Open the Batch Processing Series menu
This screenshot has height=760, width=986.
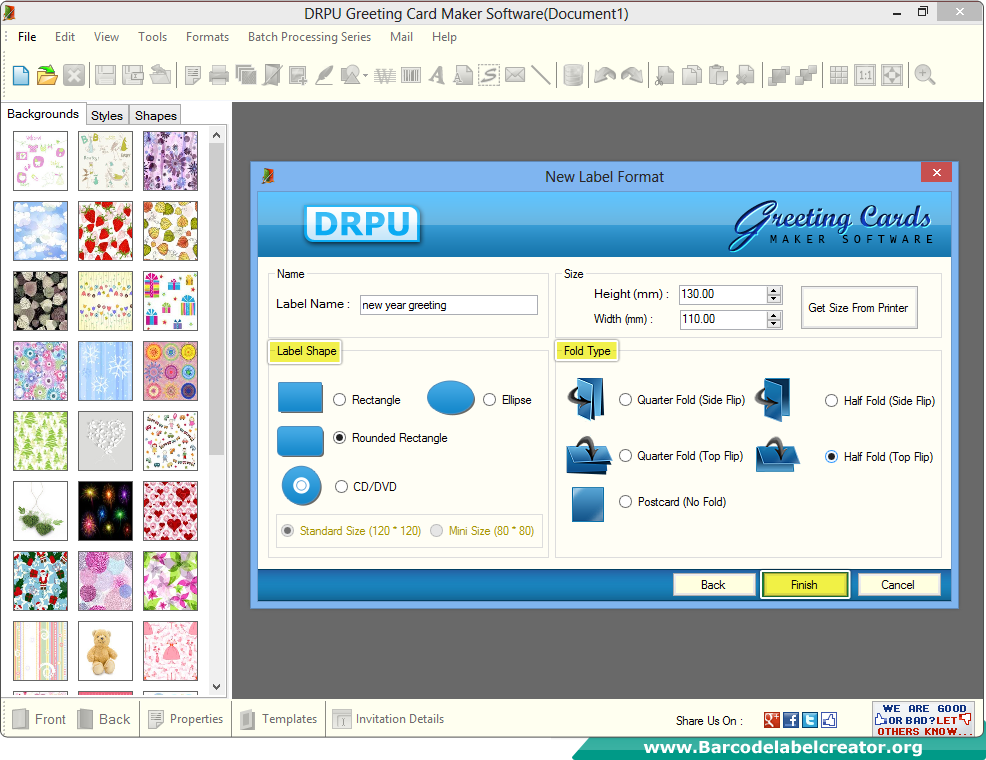[309, 37]
